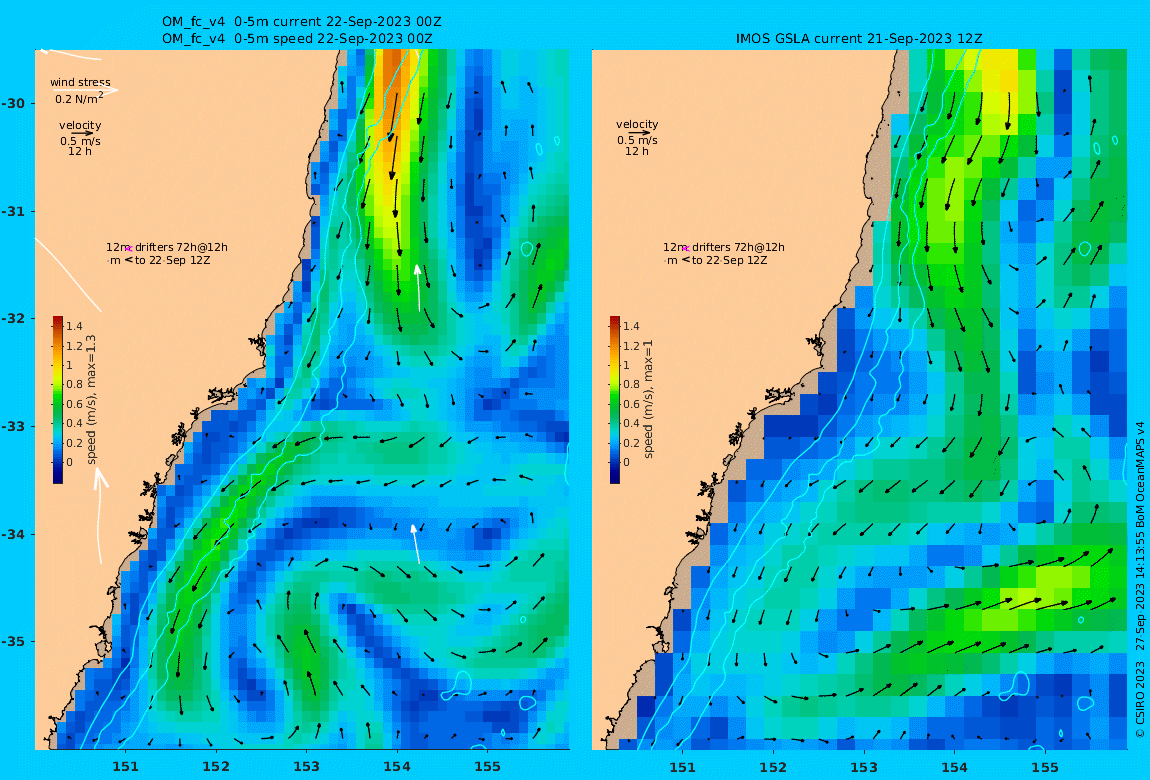Viewport: 1150px width, 780px height.
Task: Click the 0.8 tick on left colorbar
Action: (x=74, y=384)
